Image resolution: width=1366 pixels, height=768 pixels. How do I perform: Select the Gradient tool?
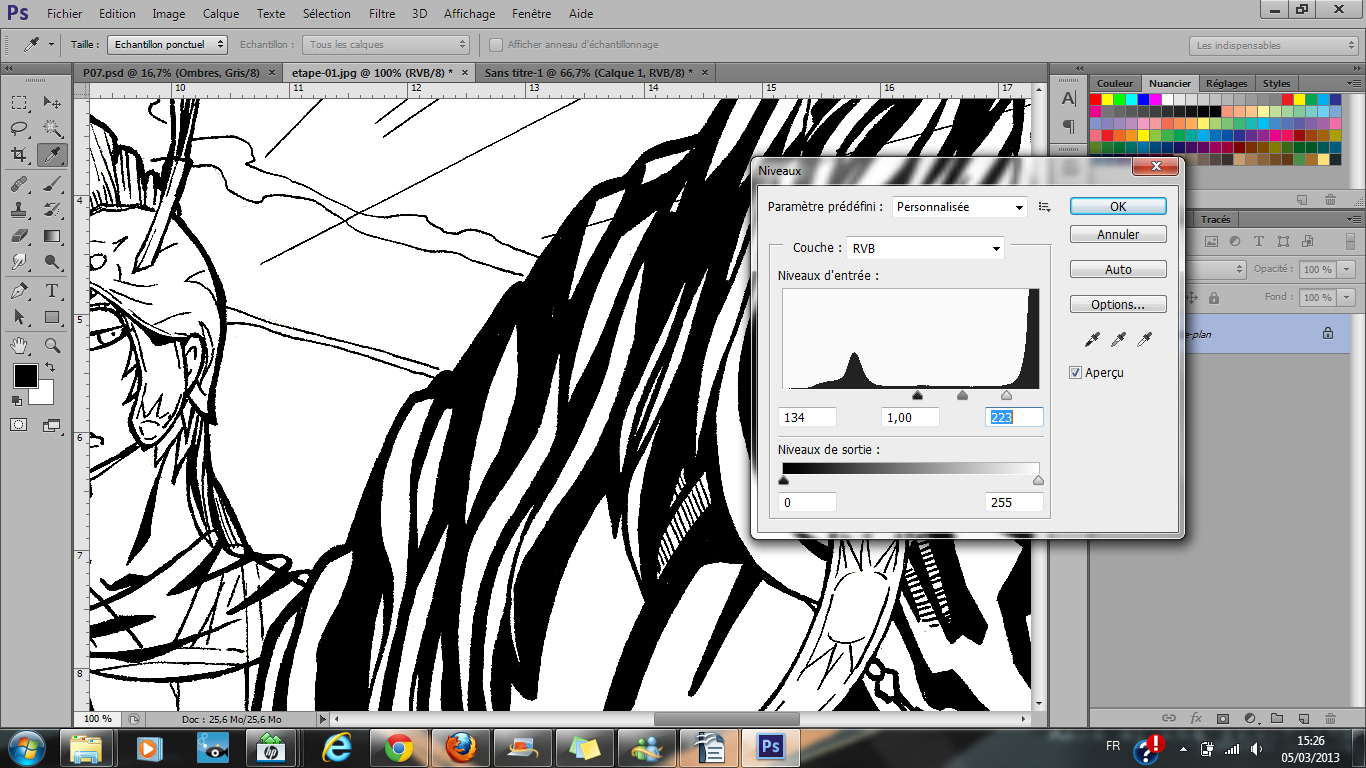52,236
